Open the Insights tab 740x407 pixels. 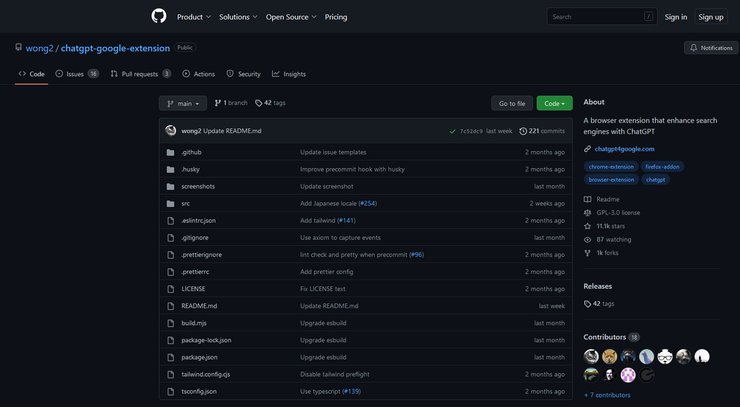pyautogui.click(x=289, y=74)
